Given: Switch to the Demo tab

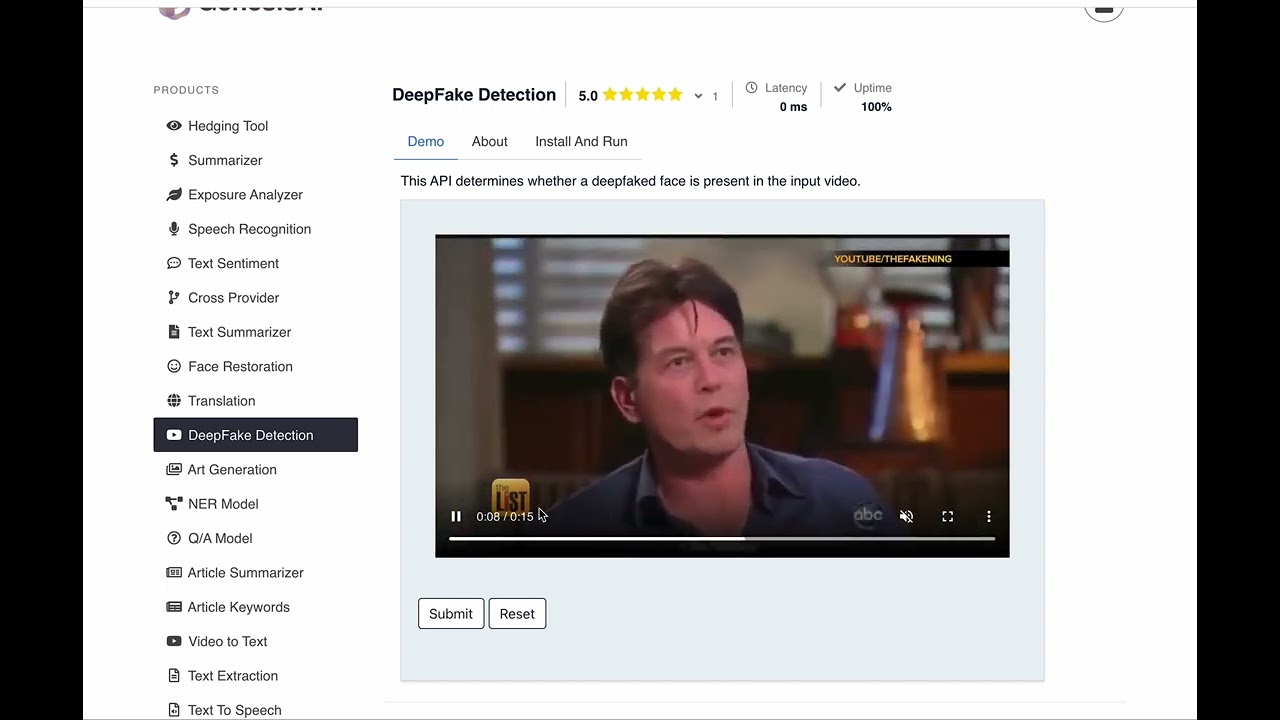Looking at the screenshot, I should [426, 142].
